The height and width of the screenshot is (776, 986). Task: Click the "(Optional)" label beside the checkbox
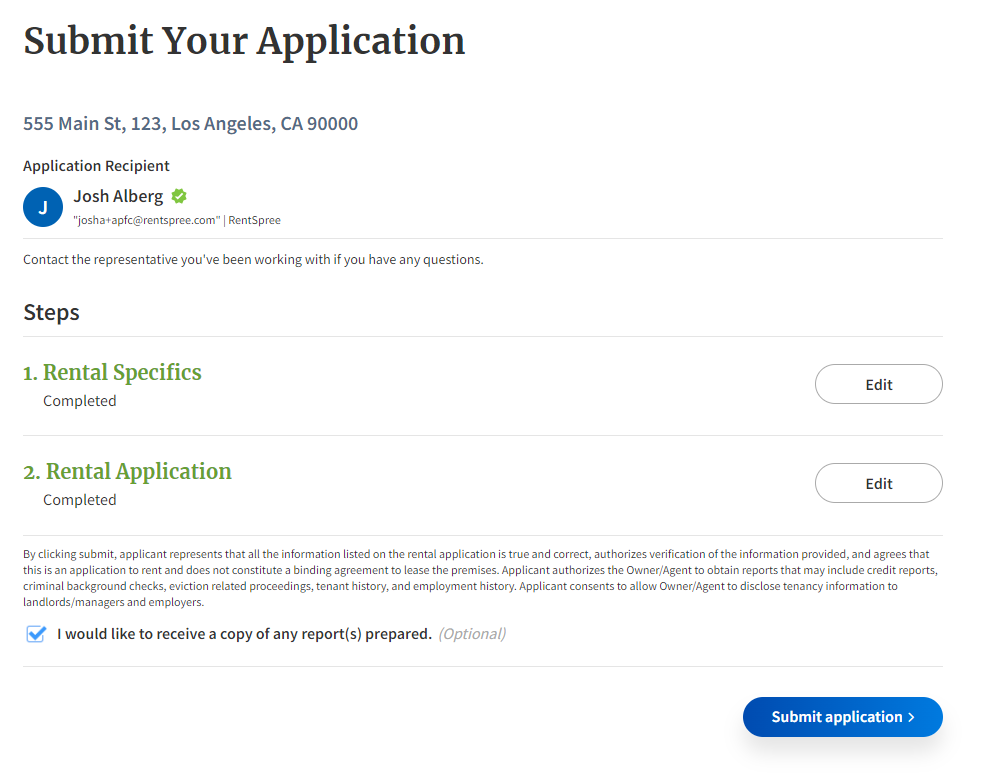click(471, 634)
